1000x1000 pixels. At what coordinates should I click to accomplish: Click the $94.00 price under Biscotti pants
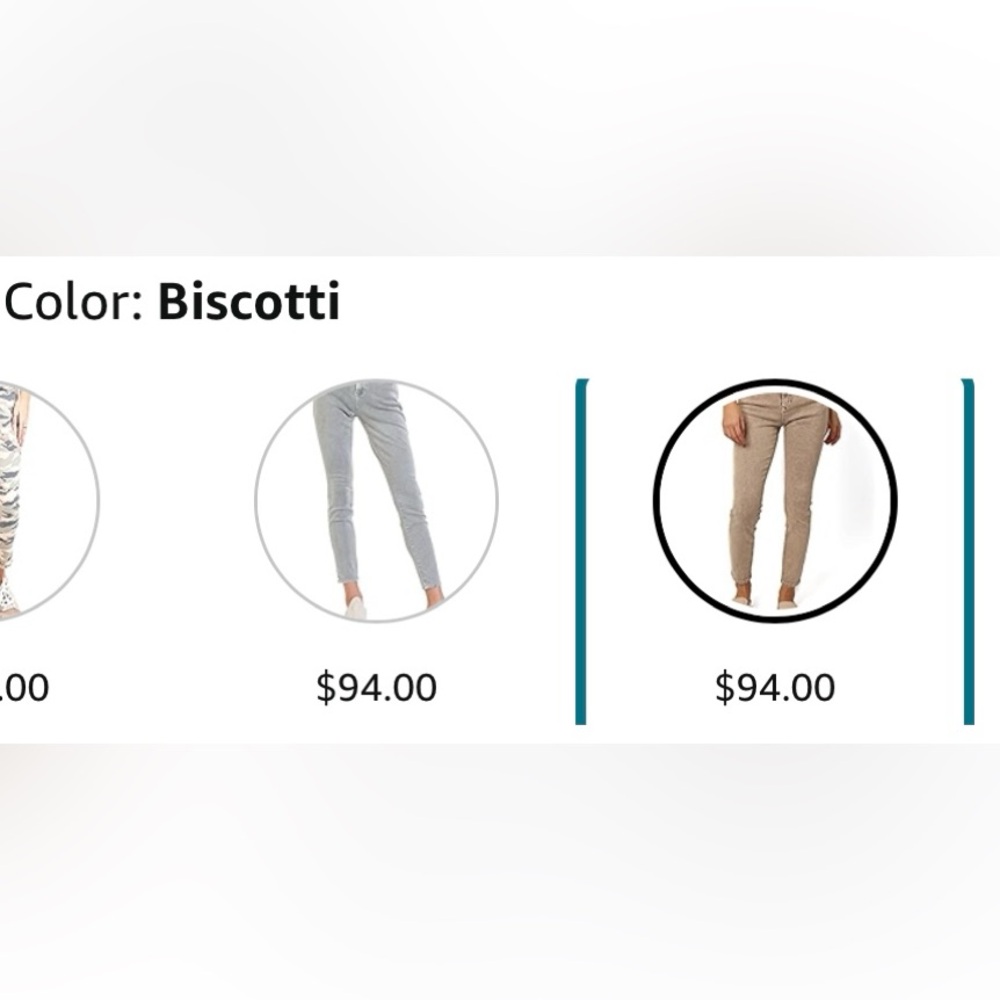774,688
